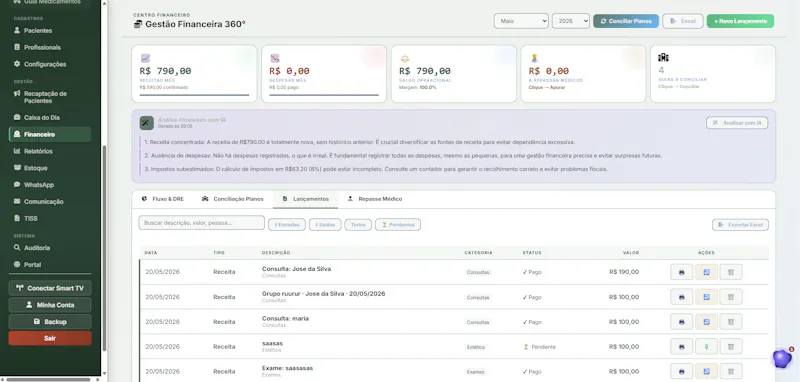This screenshot has width=800, height=382.
Task: Show all entries with Todos filter
Action: pyautogui.click(x=358, y=225)
